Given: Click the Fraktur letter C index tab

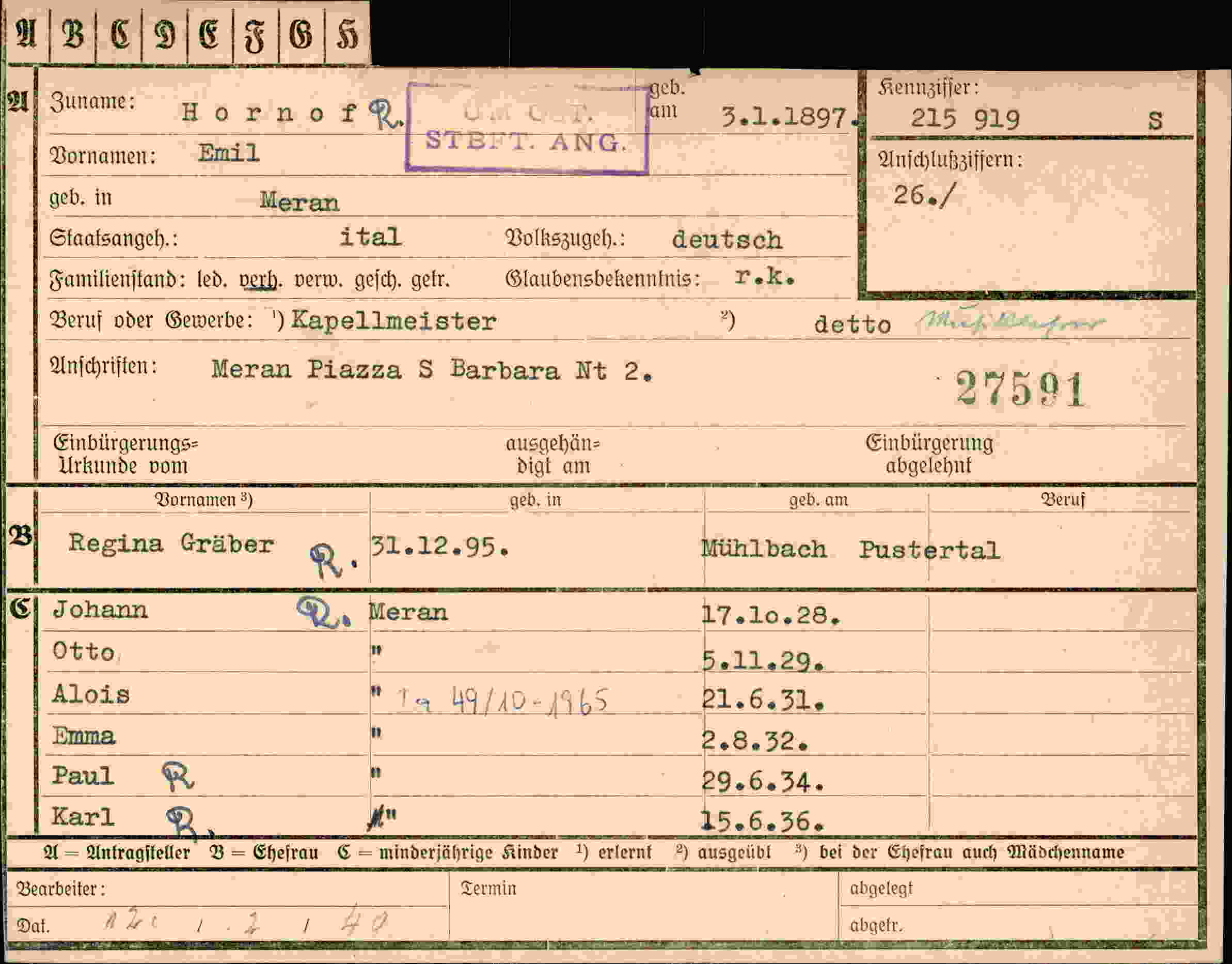Looking at the screenshot, I should [x=119, y=33].
